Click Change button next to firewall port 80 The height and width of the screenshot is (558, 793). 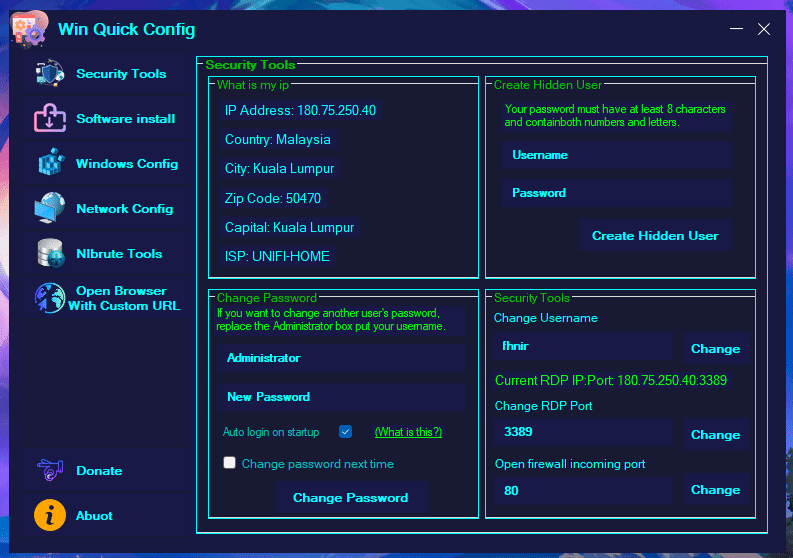click(716, 490)
